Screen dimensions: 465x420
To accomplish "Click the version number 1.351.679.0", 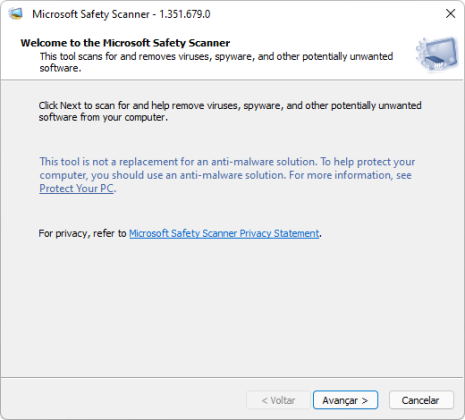I will coord(185,14).
